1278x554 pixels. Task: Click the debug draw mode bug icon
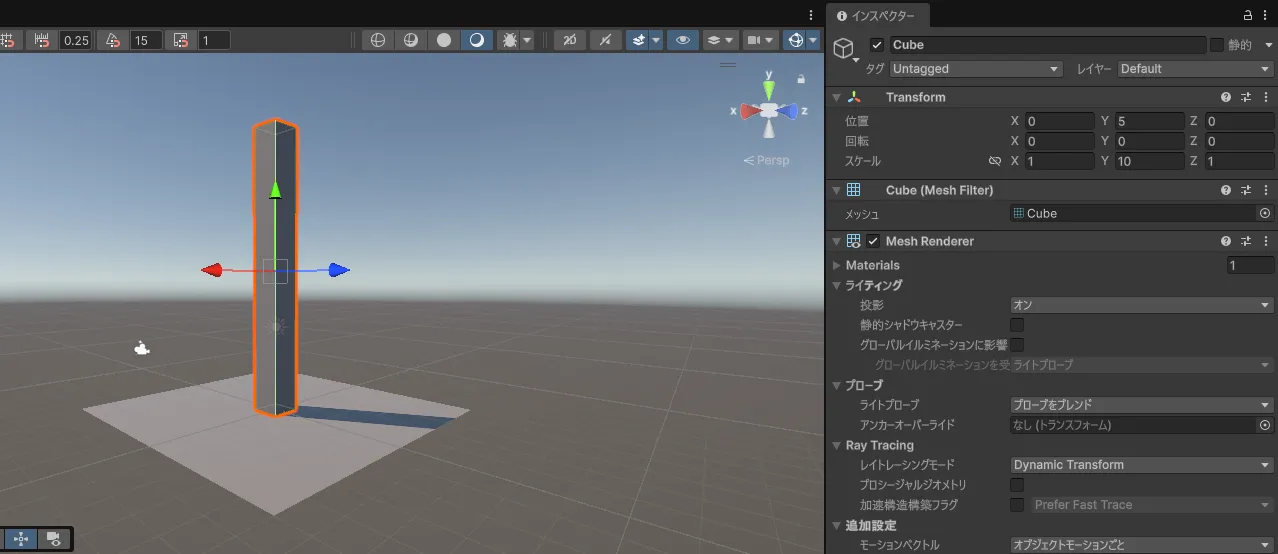tap(510, 40)
